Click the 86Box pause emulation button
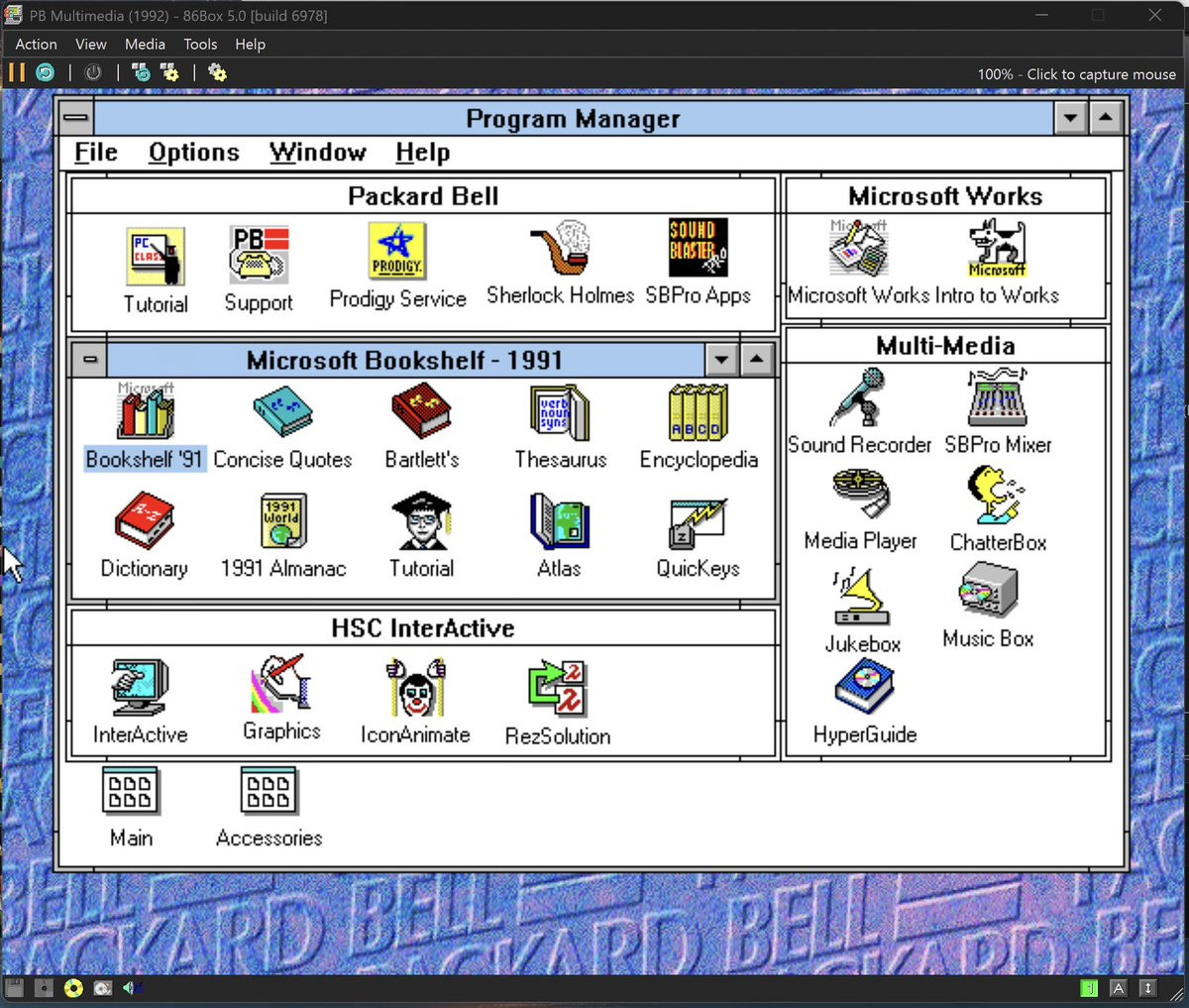The image size is (1189, 1008). point(17,72)
